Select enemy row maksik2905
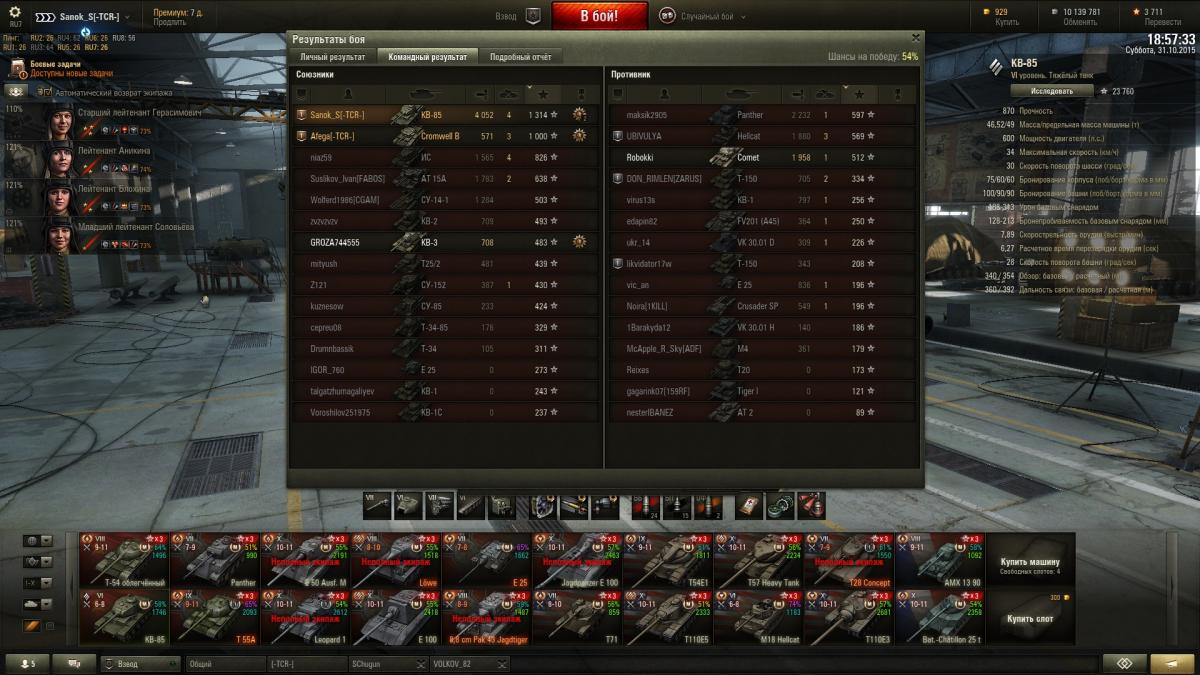Screen dimensions: 1200x675 (762, 115)
